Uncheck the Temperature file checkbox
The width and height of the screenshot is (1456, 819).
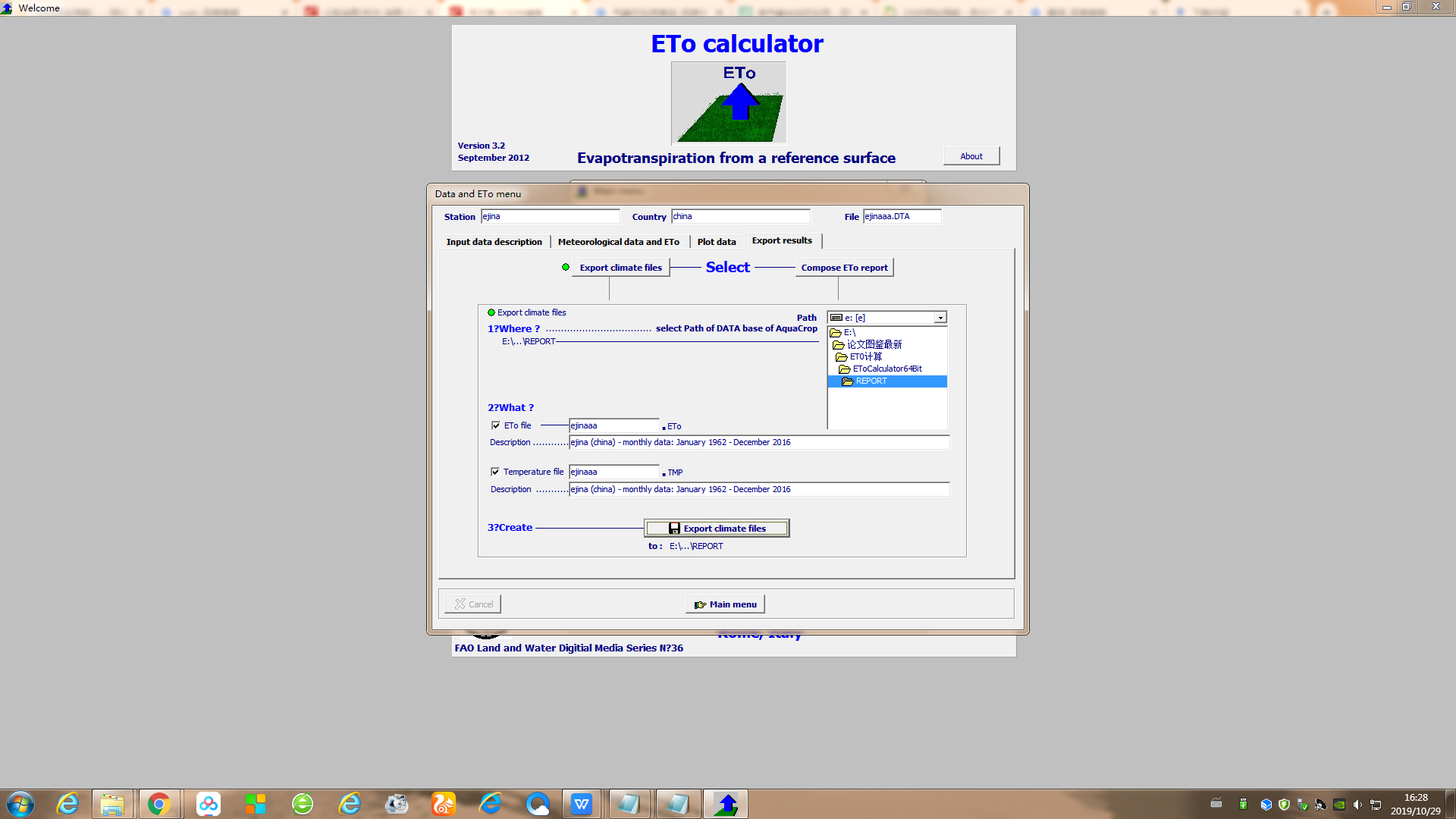[x=495, y=472]
